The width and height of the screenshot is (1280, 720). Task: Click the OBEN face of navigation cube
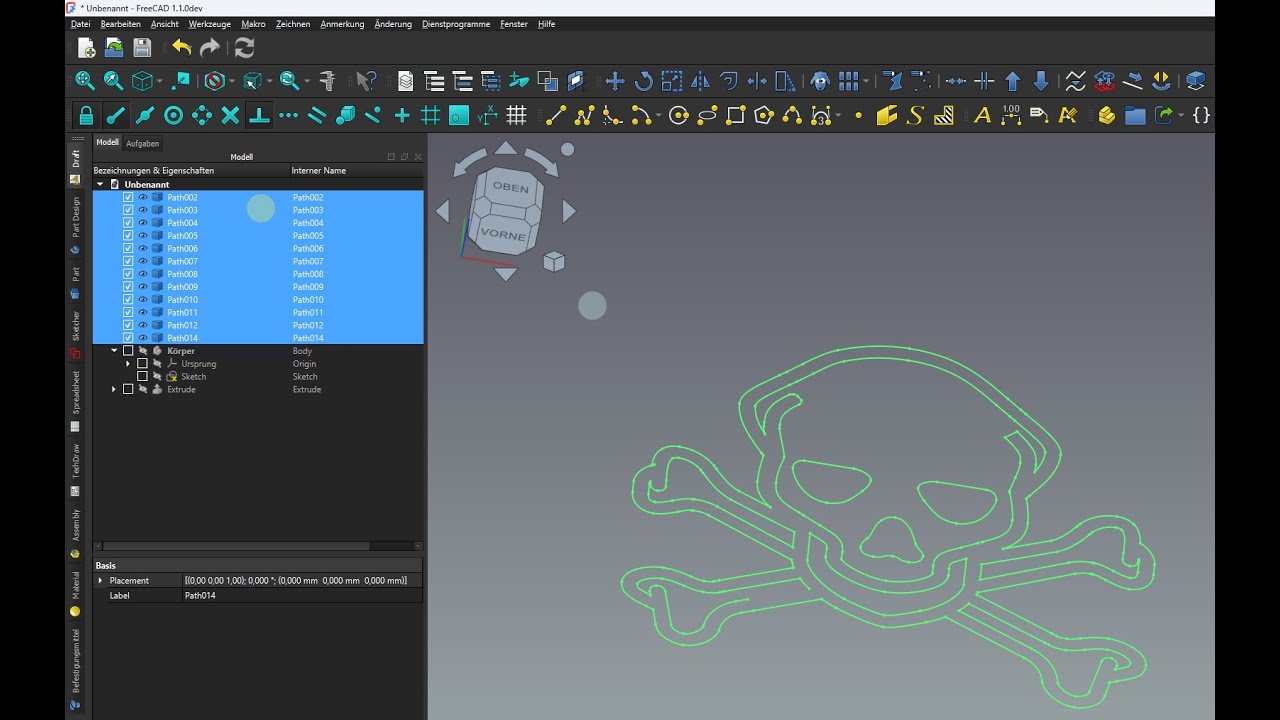510,187
